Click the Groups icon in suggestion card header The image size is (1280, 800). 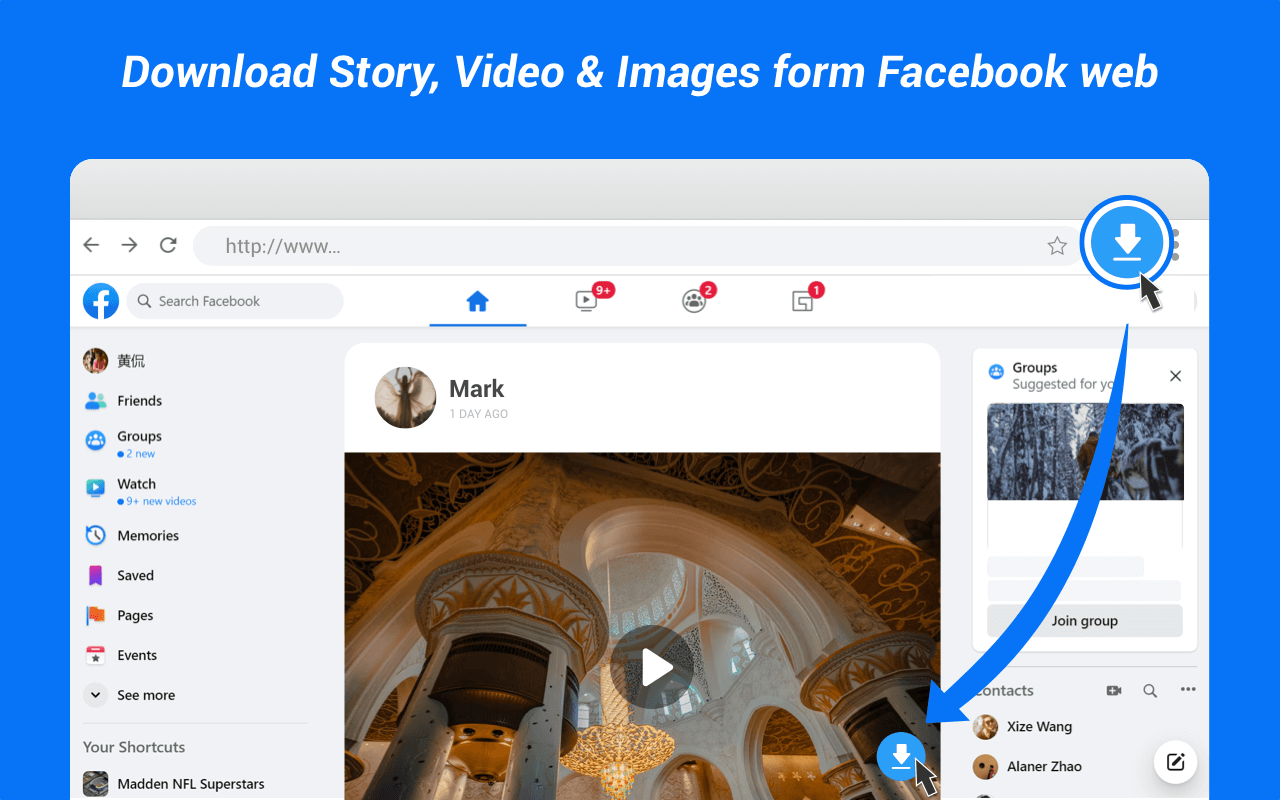[x=996, y=372]
